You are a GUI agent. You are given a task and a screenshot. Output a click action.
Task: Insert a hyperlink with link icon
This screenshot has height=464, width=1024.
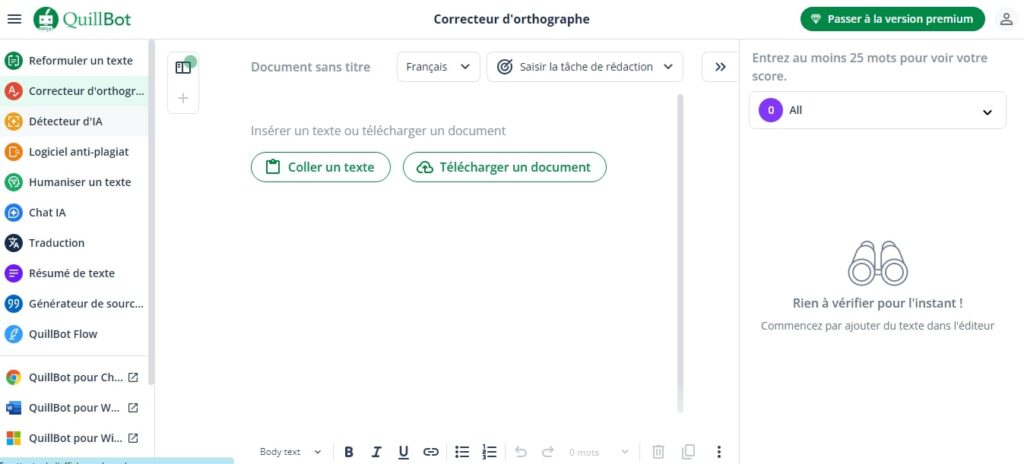click(430, 452)
